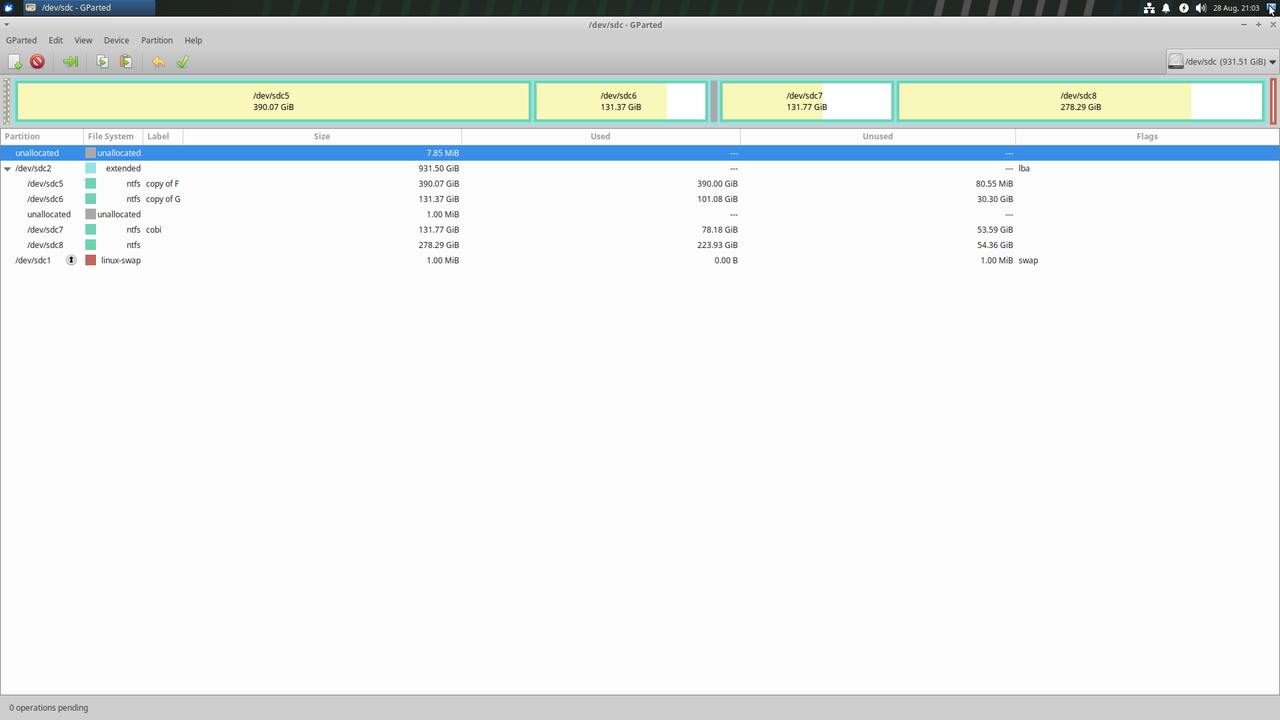Select /dev/sdc8 block in the disk map
This screenshot has width=1280, height=720.
[x=1081, y=101]
